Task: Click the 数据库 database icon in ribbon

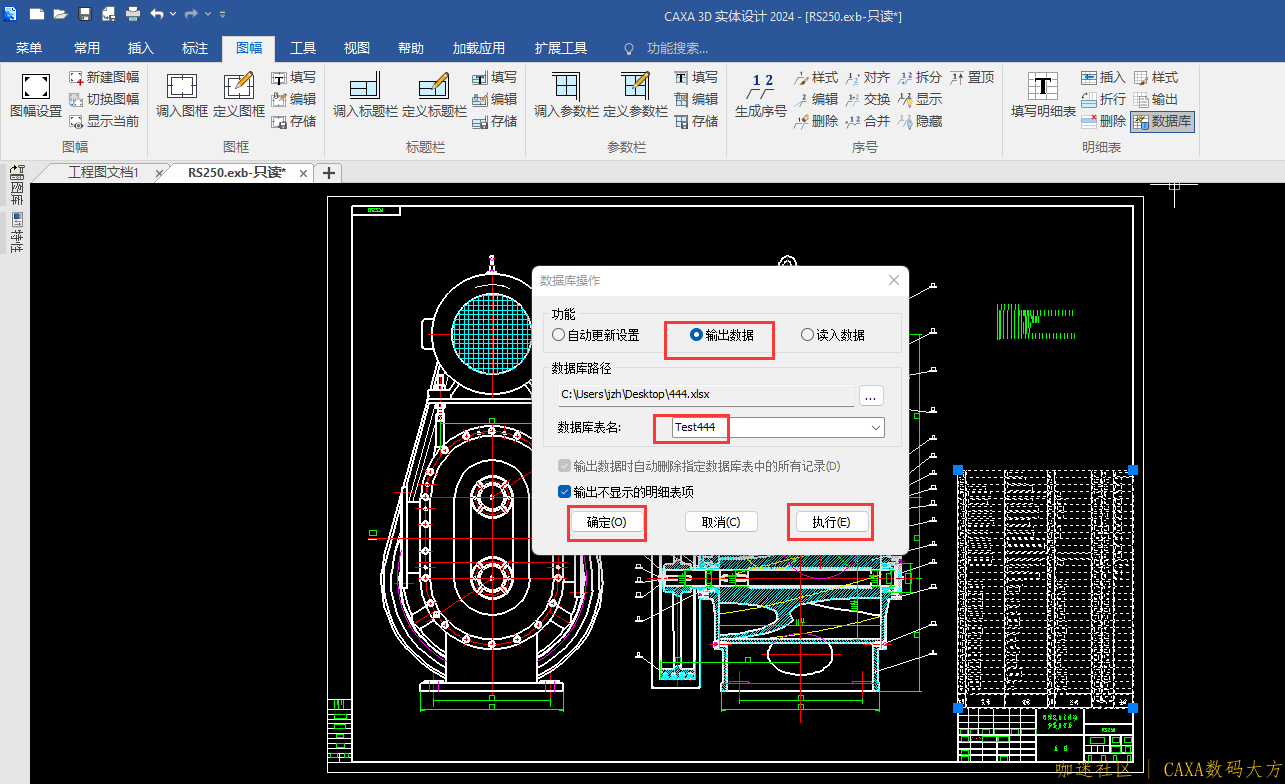Action: tap(1163, 121)
